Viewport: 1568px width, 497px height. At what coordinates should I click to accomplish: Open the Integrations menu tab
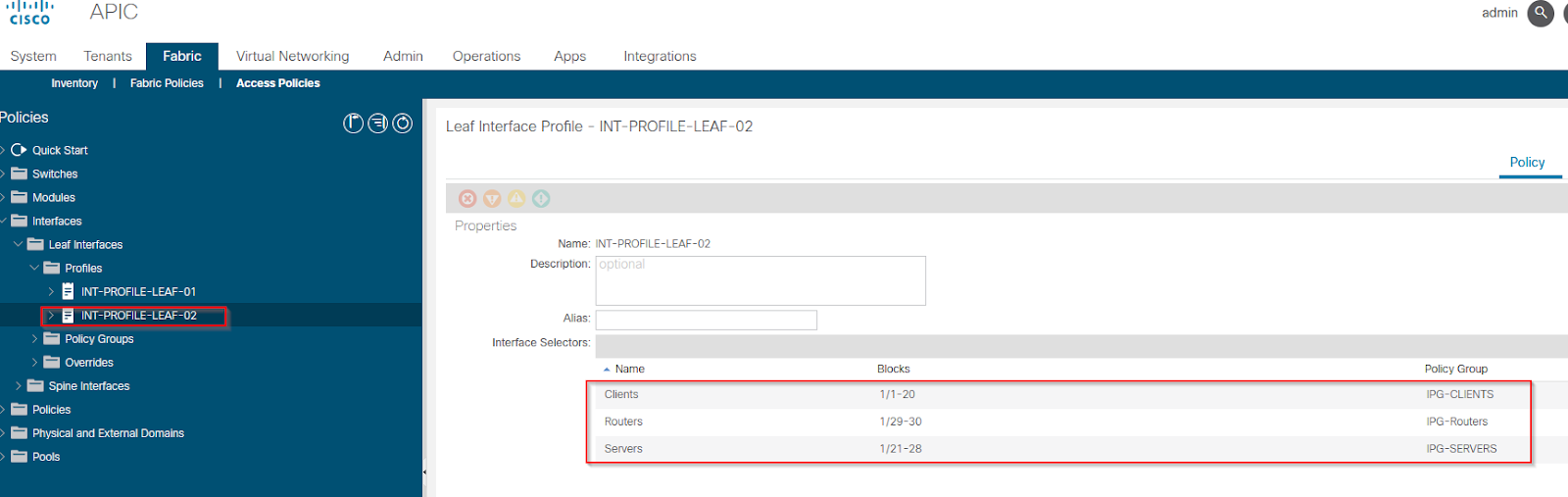coord(660,56)
